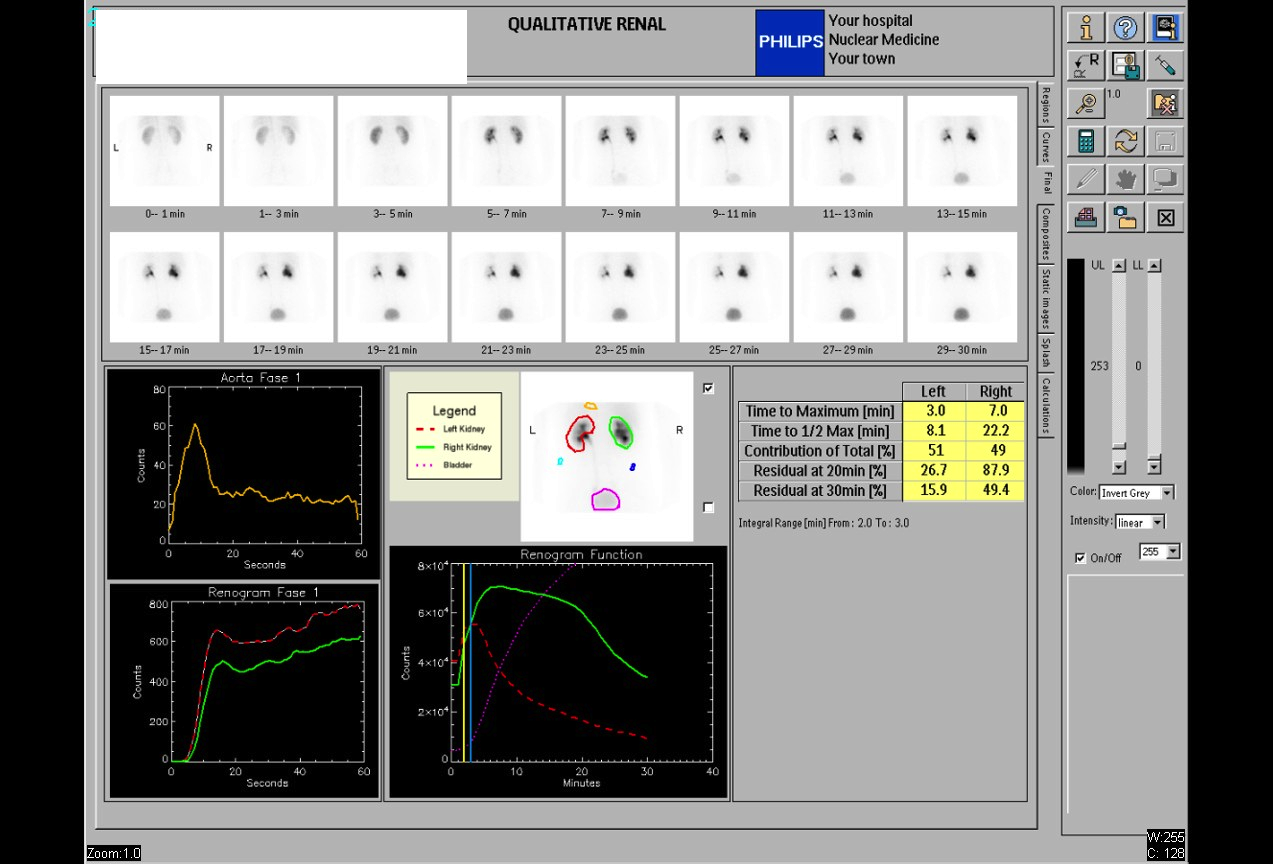Select the 5-- 7 min frame thumbnail
This screenshot has width=1273, height=864.
pyautogui.click(x=506, y=151)
